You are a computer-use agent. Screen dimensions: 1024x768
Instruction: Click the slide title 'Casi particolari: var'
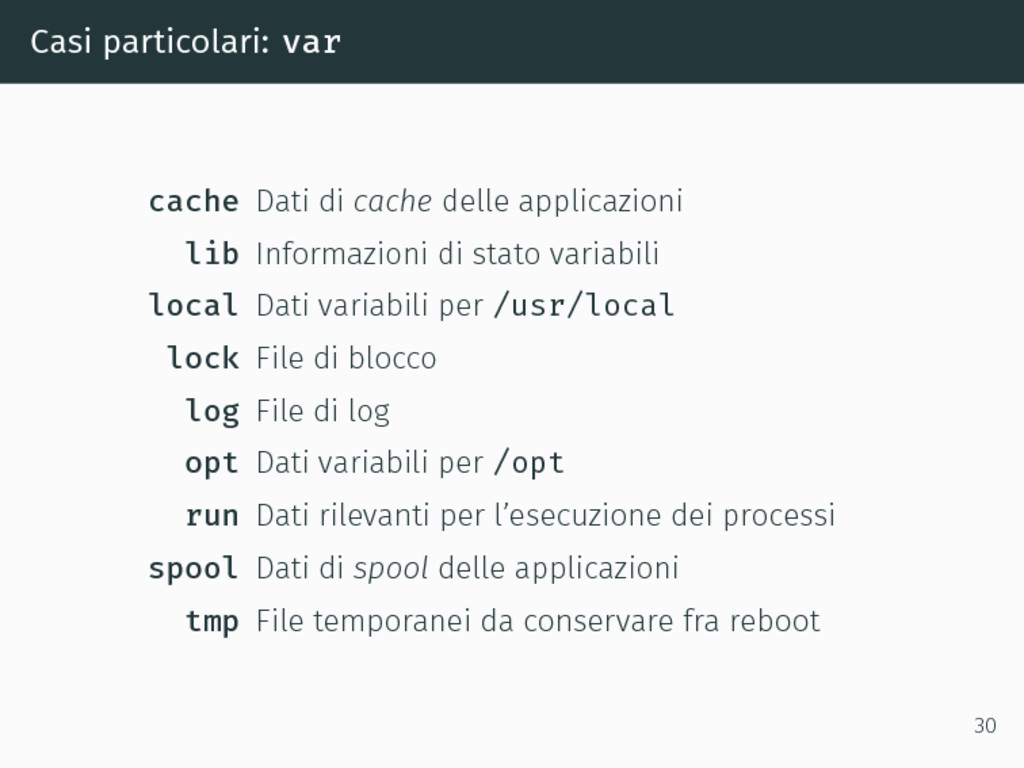pyautogui.click(x=185, y=42)
